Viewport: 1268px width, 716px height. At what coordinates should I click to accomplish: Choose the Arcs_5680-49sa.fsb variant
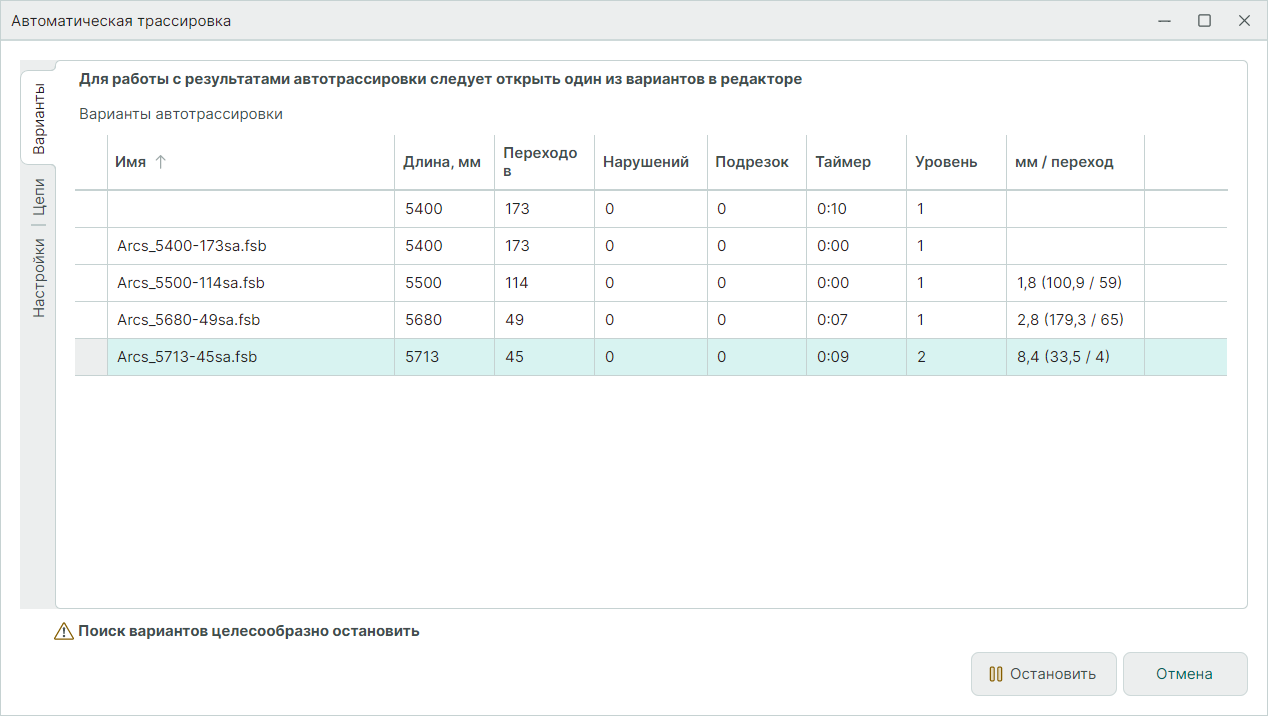point(188,320)
